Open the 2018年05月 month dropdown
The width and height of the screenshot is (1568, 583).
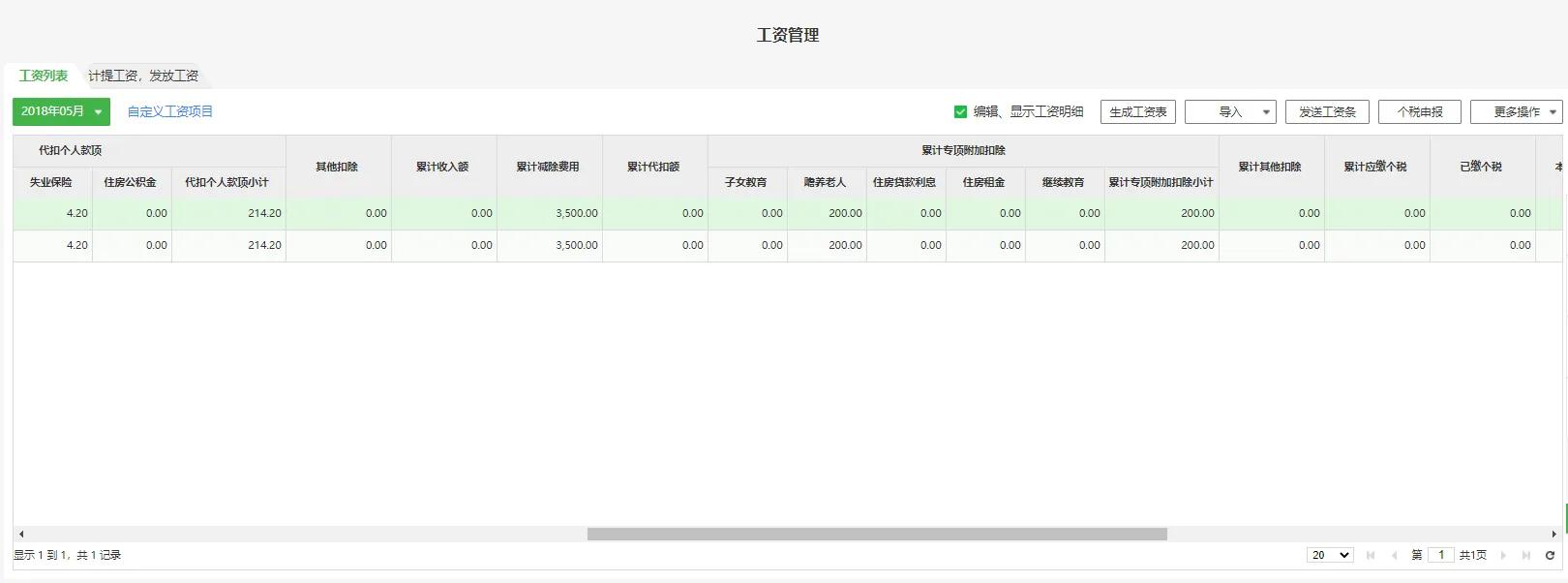click(61, 111)
